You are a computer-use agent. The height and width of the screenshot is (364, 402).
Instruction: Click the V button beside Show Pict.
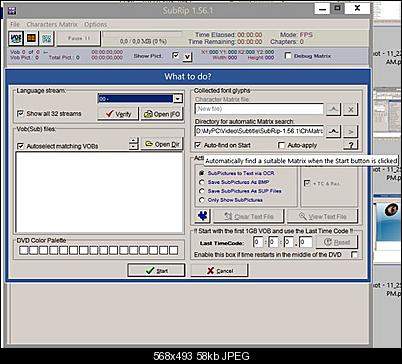point(188,57)
